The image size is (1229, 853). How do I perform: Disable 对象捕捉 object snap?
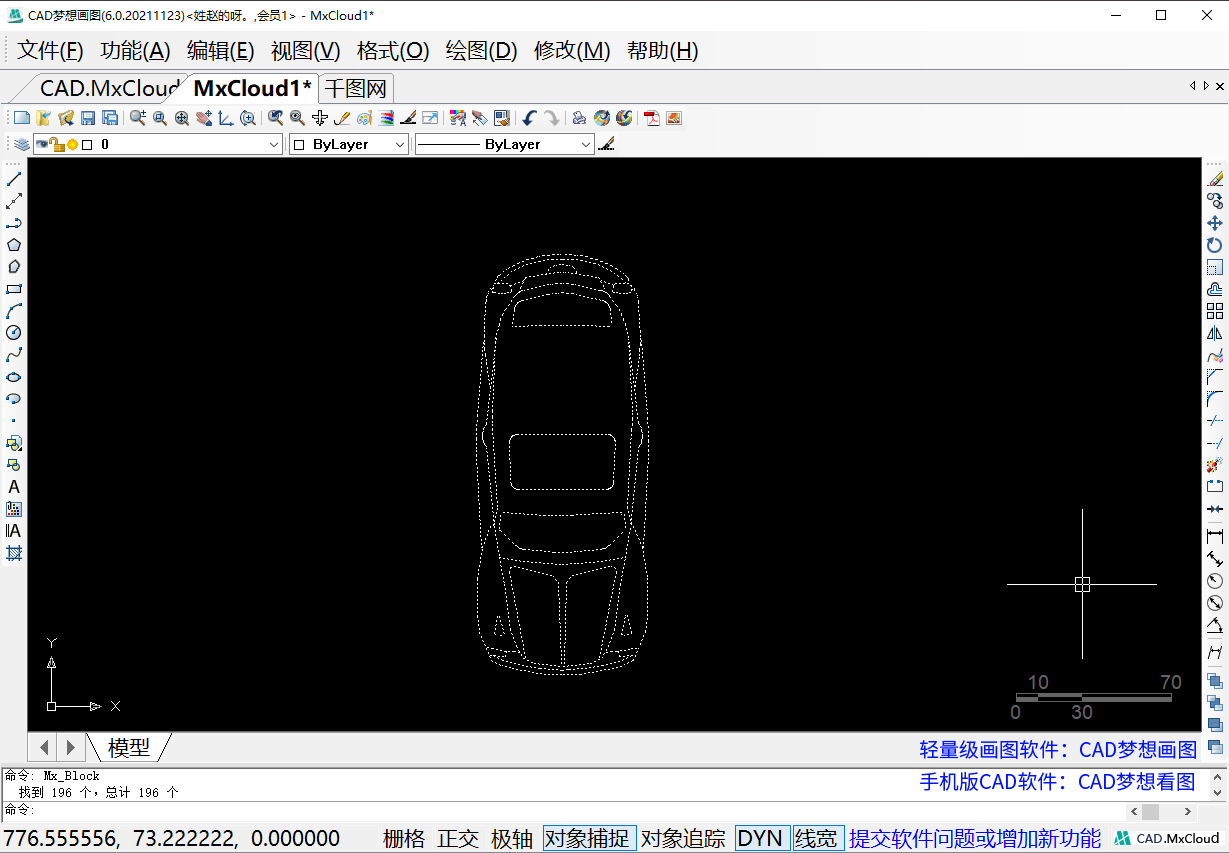point(590,839)
